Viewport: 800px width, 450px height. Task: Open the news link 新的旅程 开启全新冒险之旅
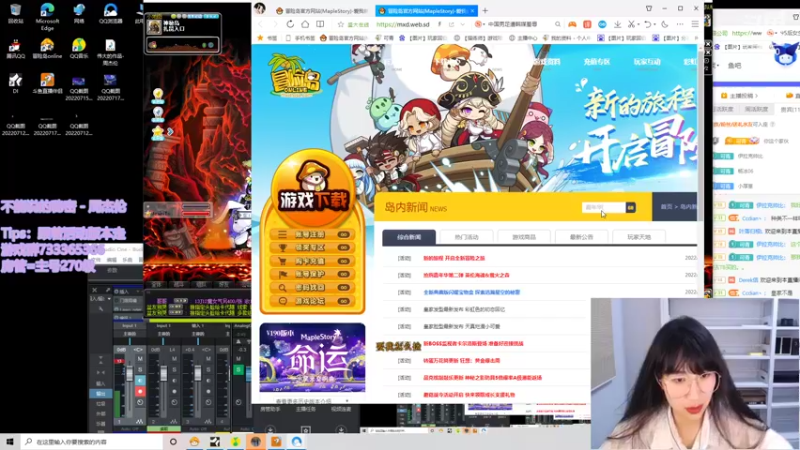click(454, 258)
